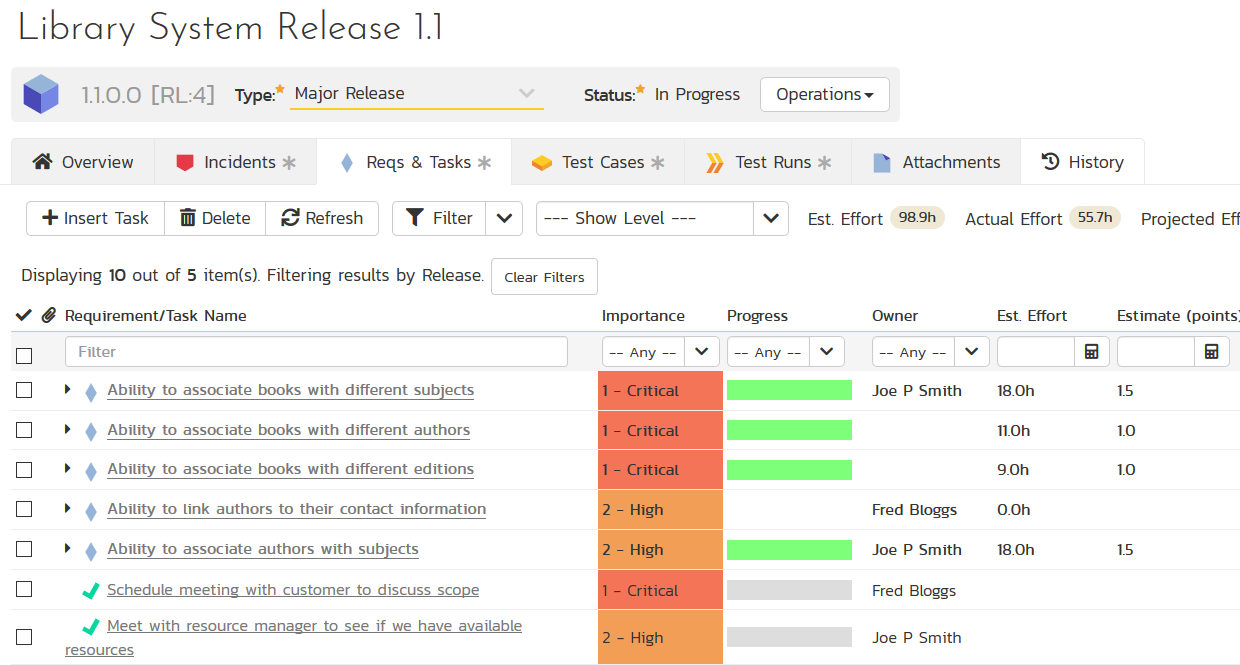Click the calculator icon beside Est. Effort filter
Viewport: 1240px width, 665px height.
(1092, 352)
